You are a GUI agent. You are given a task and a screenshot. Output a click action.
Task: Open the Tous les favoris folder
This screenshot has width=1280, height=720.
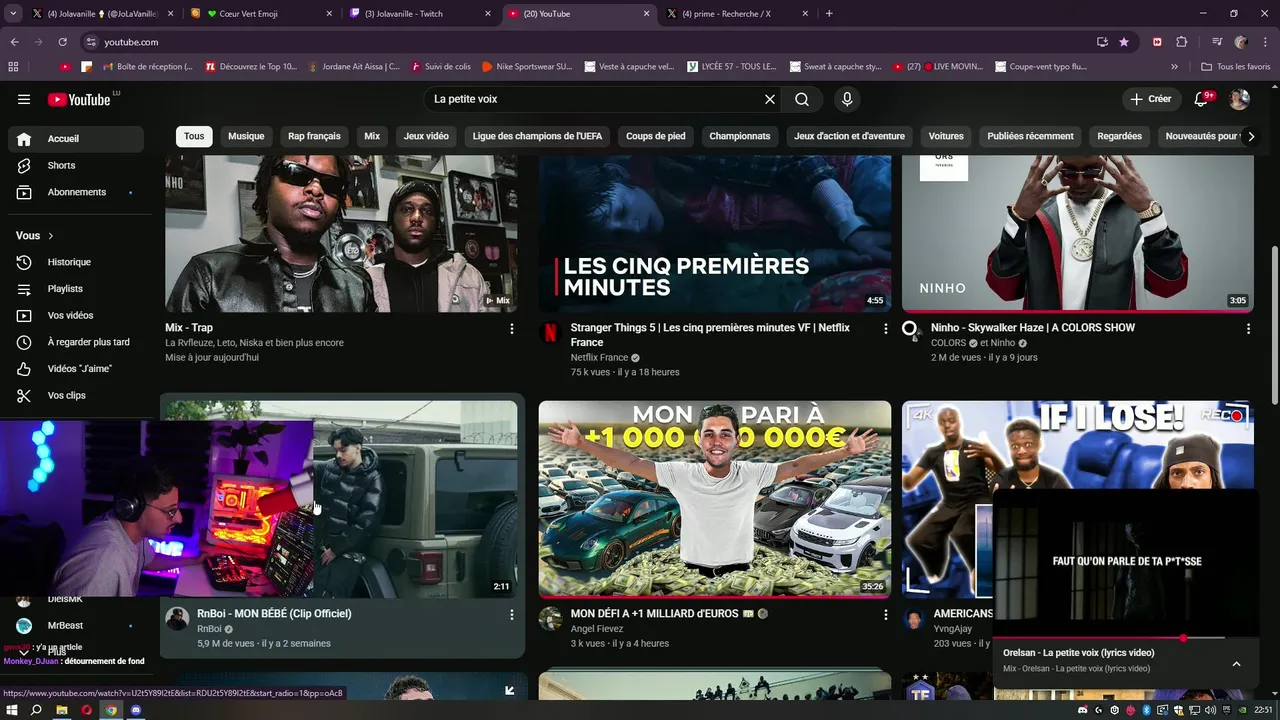tap(1235, 67)
